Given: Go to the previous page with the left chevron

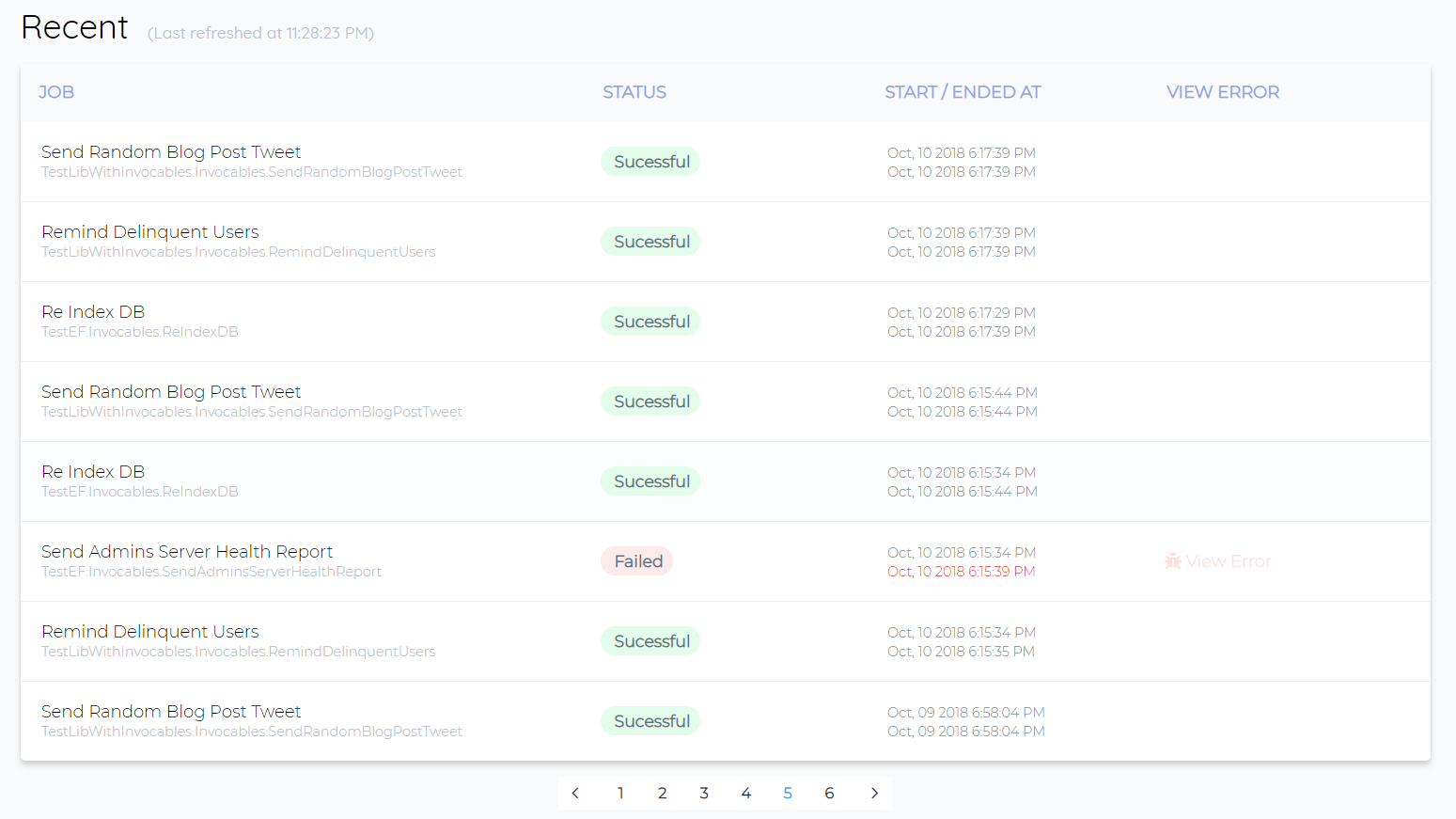Looking at the screenshot, I should point(575,793).
